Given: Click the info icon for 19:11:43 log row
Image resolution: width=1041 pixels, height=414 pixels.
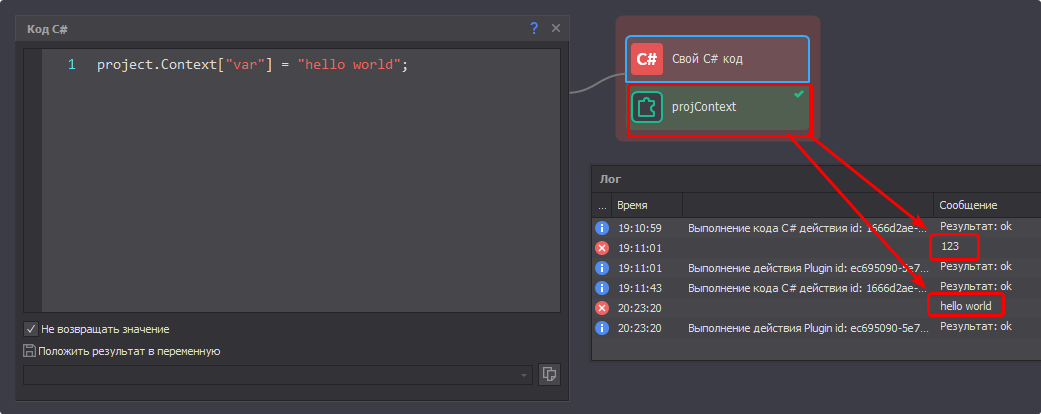Looking at the screenshot, I should 601,288.
